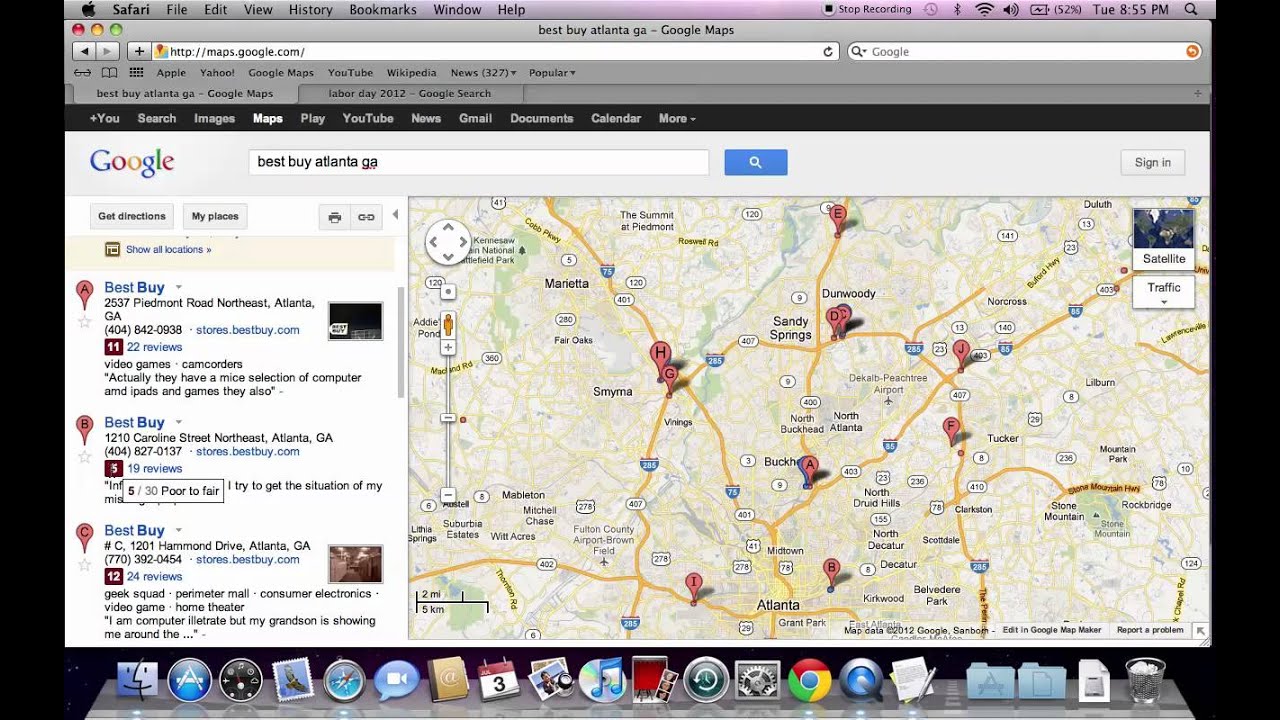Open the Safari History menu
Screen dimensions: 1280x720
(310, 9)
